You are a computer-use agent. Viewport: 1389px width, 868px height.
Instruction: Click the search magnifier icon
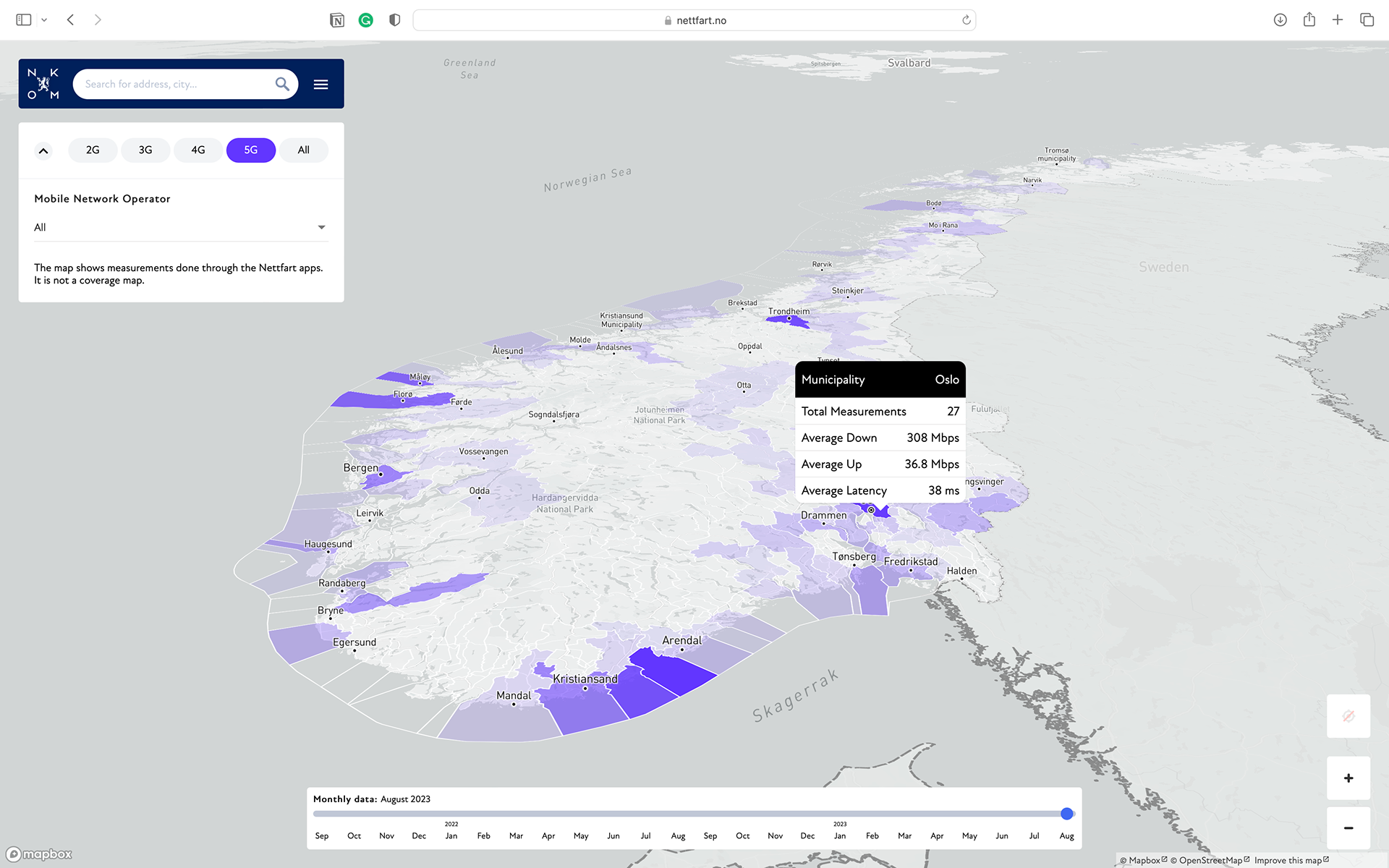click(282, 84)
